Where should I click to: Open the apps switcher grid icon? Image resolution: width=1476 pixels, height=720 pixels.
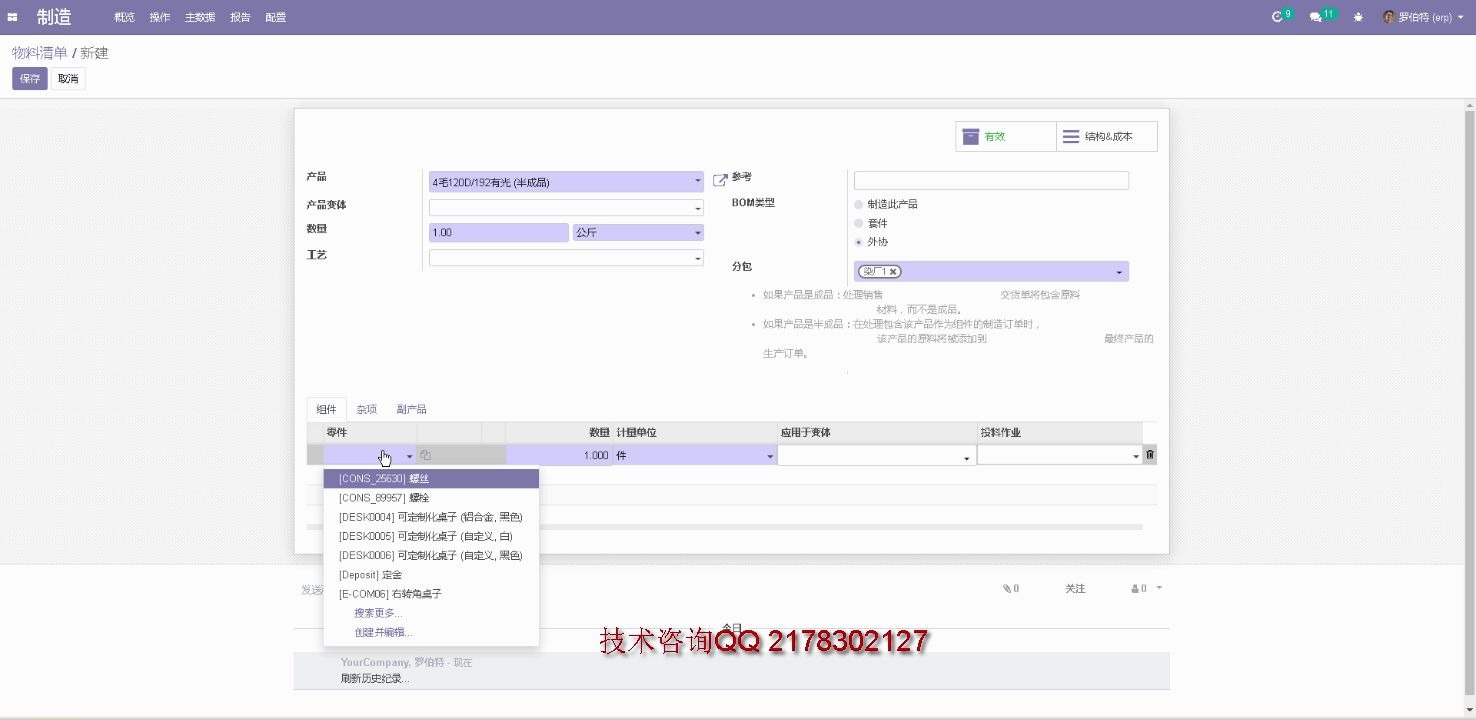(x=12, y=16)
